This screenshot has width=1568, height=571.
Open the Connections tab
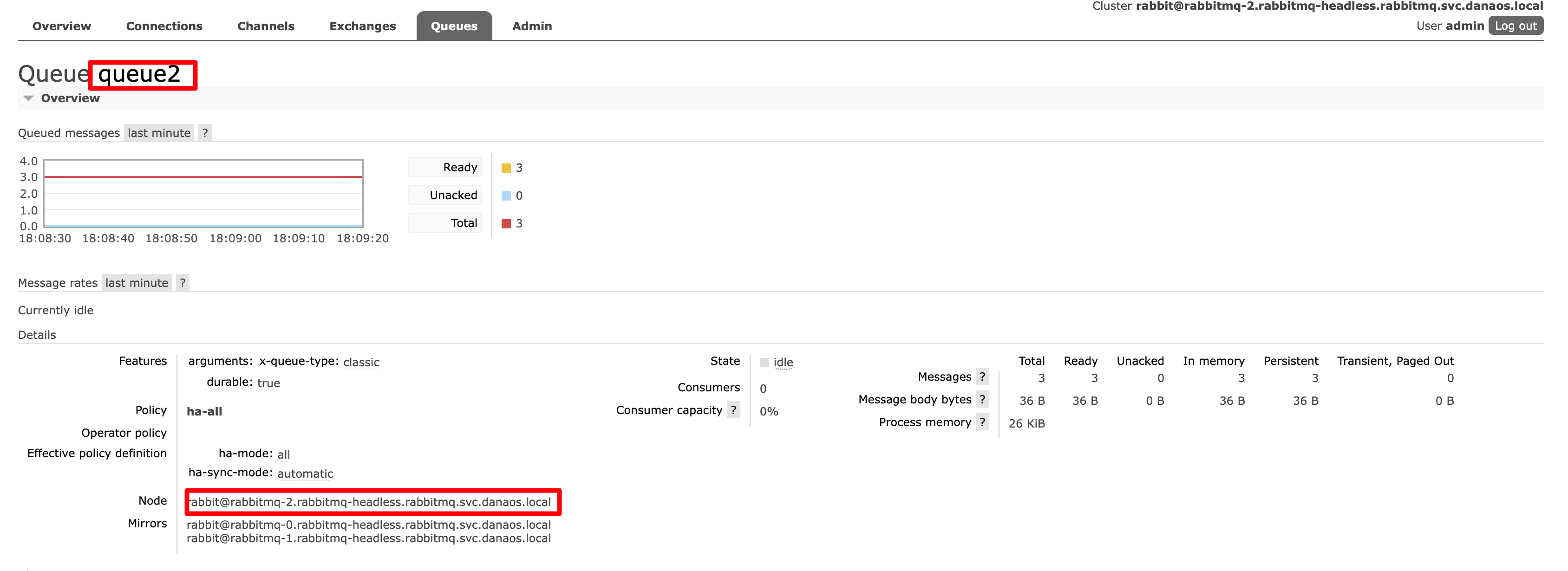(164, 26)
